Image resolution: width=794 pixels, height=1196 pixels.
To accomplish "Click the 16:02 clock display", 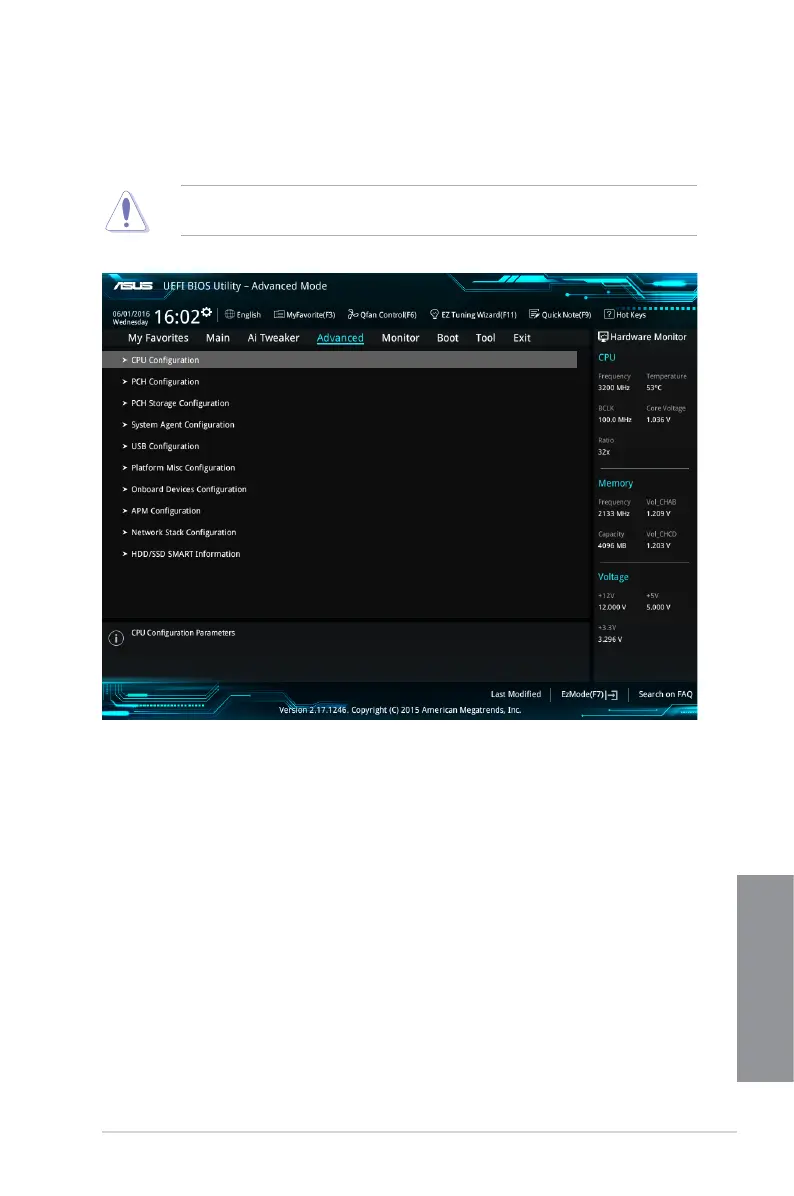I will (x=177, y=317).
